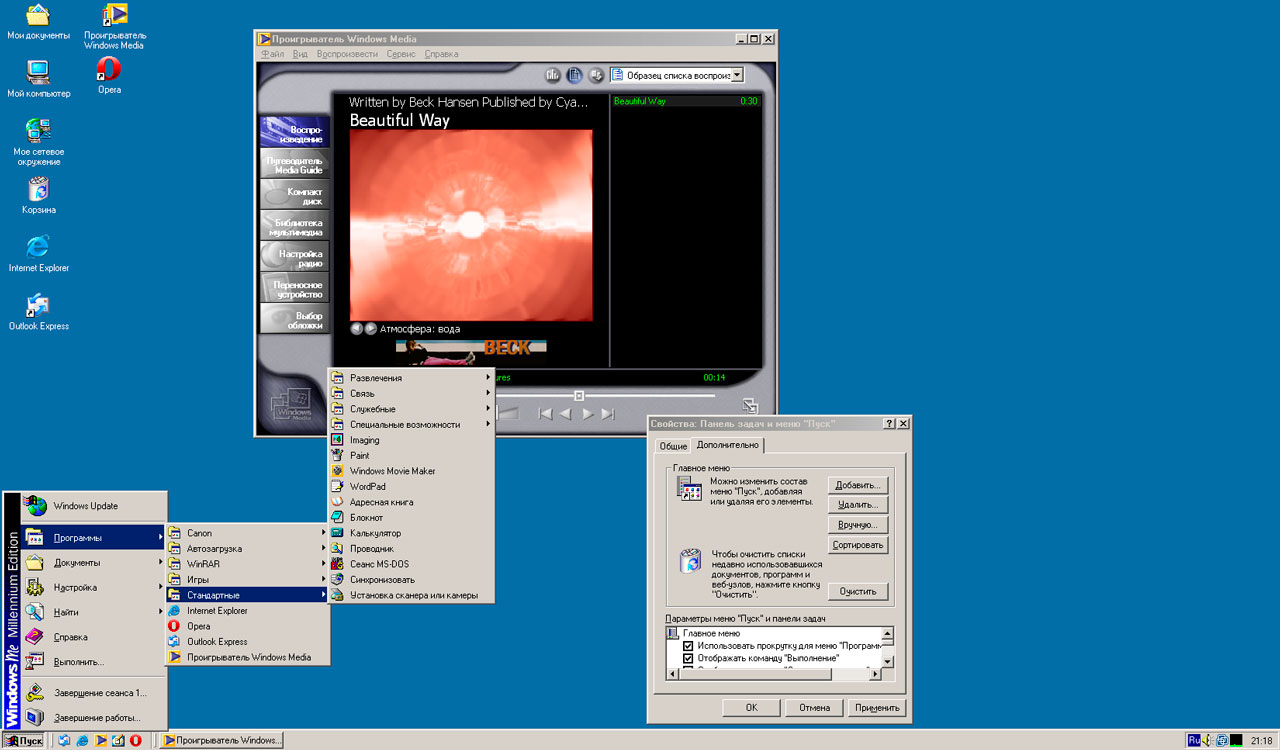Click the seek slider thumb in Media Player

point(579,396)
